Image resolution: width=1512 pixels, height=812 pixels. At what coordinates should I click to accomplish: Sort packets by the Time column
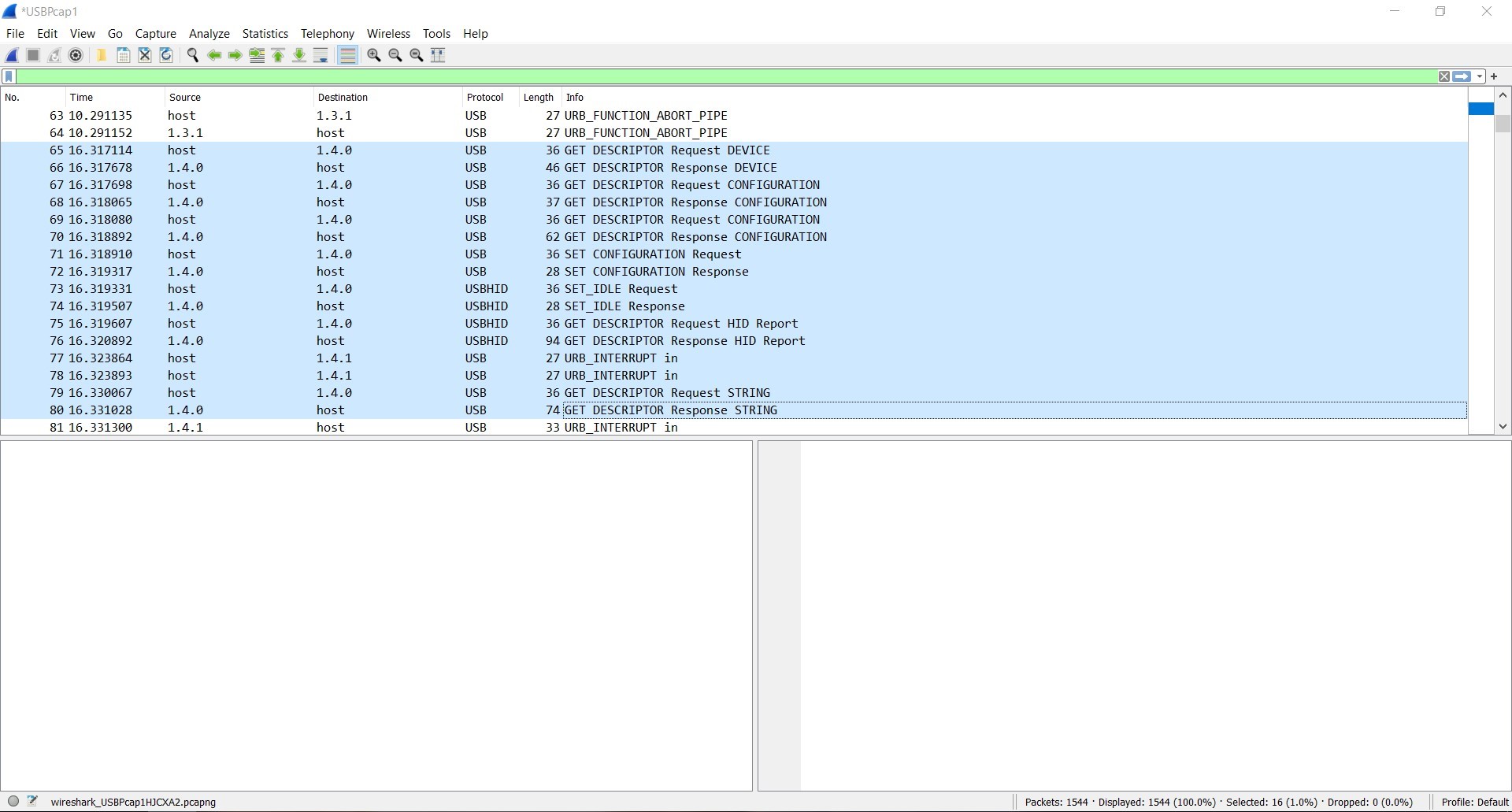point(116,98)
